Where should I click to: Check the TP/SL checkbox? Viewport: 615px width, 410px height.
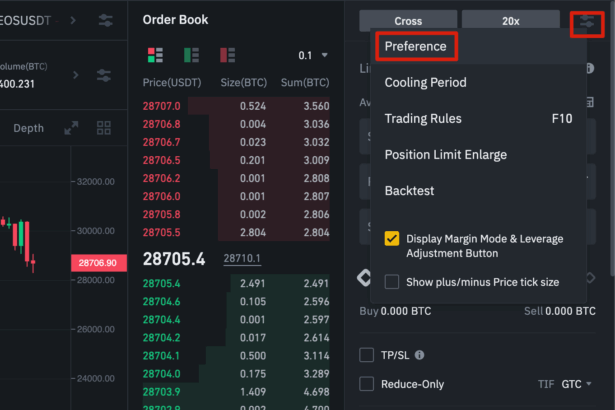click(x=367, y=355)
